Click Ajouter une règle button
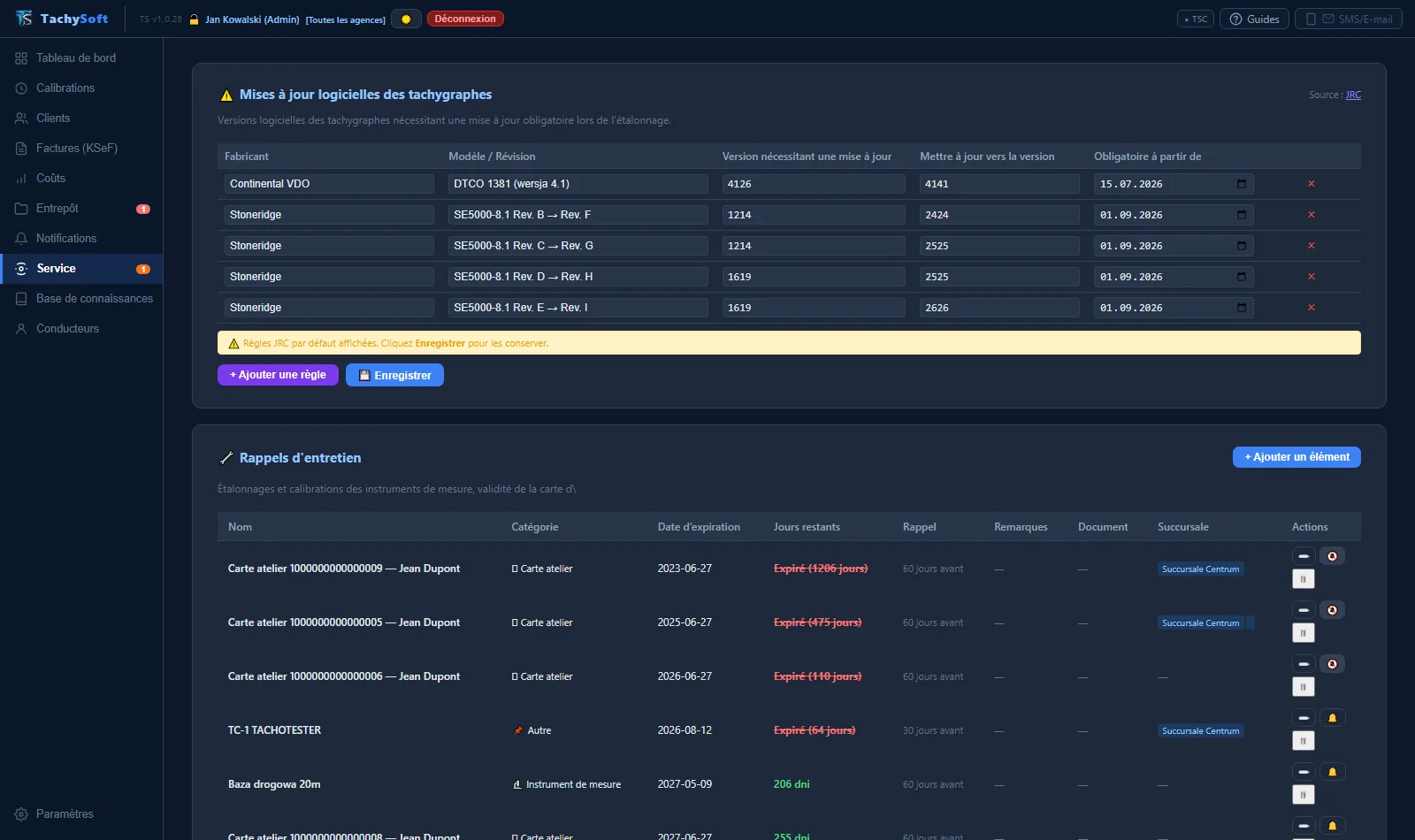1415x840 pixels. tap(278, 375)
